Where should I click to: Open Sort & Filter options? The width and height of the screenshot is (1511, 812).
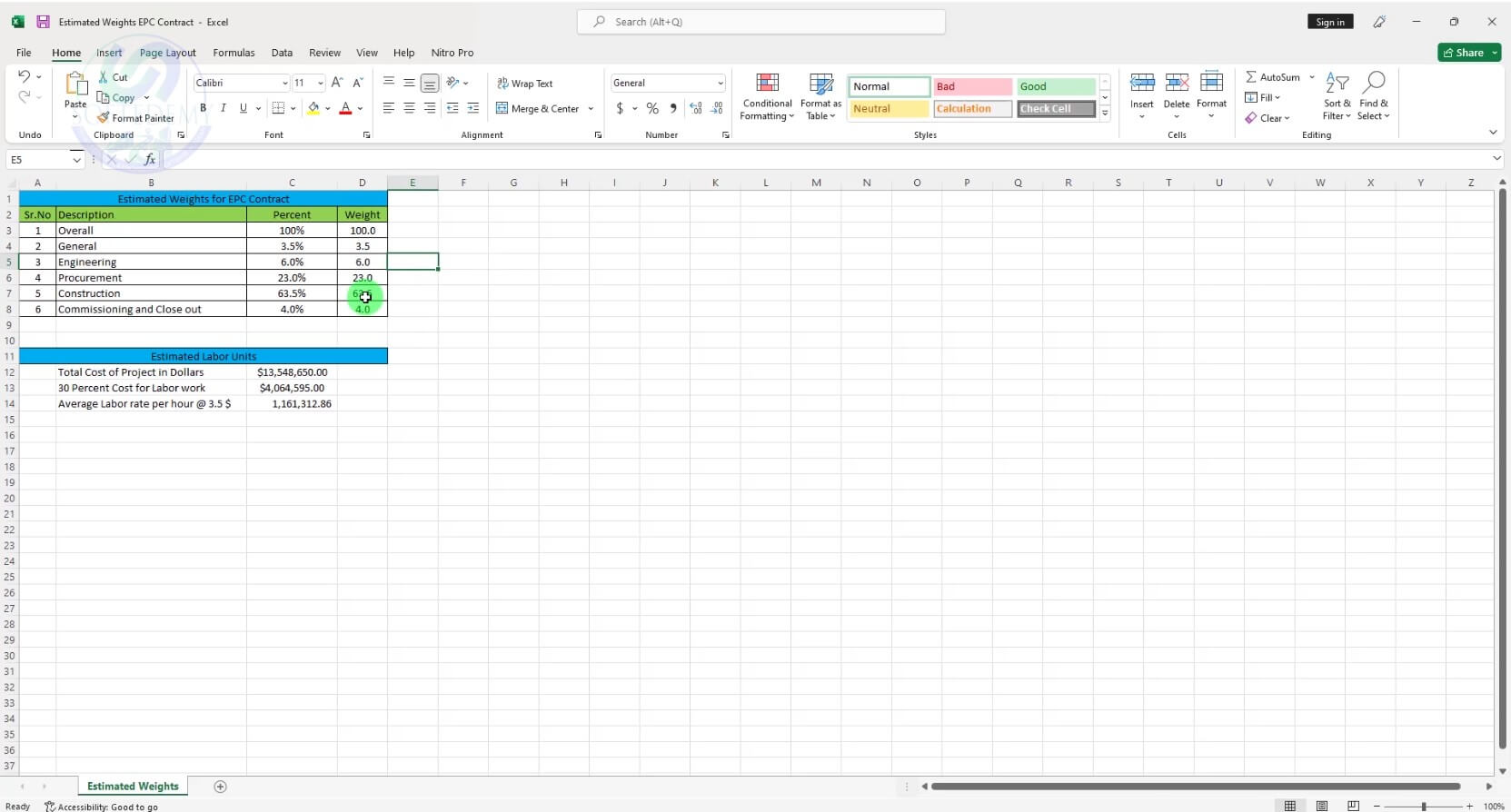pyautogui.click(x=1337, y=96)
